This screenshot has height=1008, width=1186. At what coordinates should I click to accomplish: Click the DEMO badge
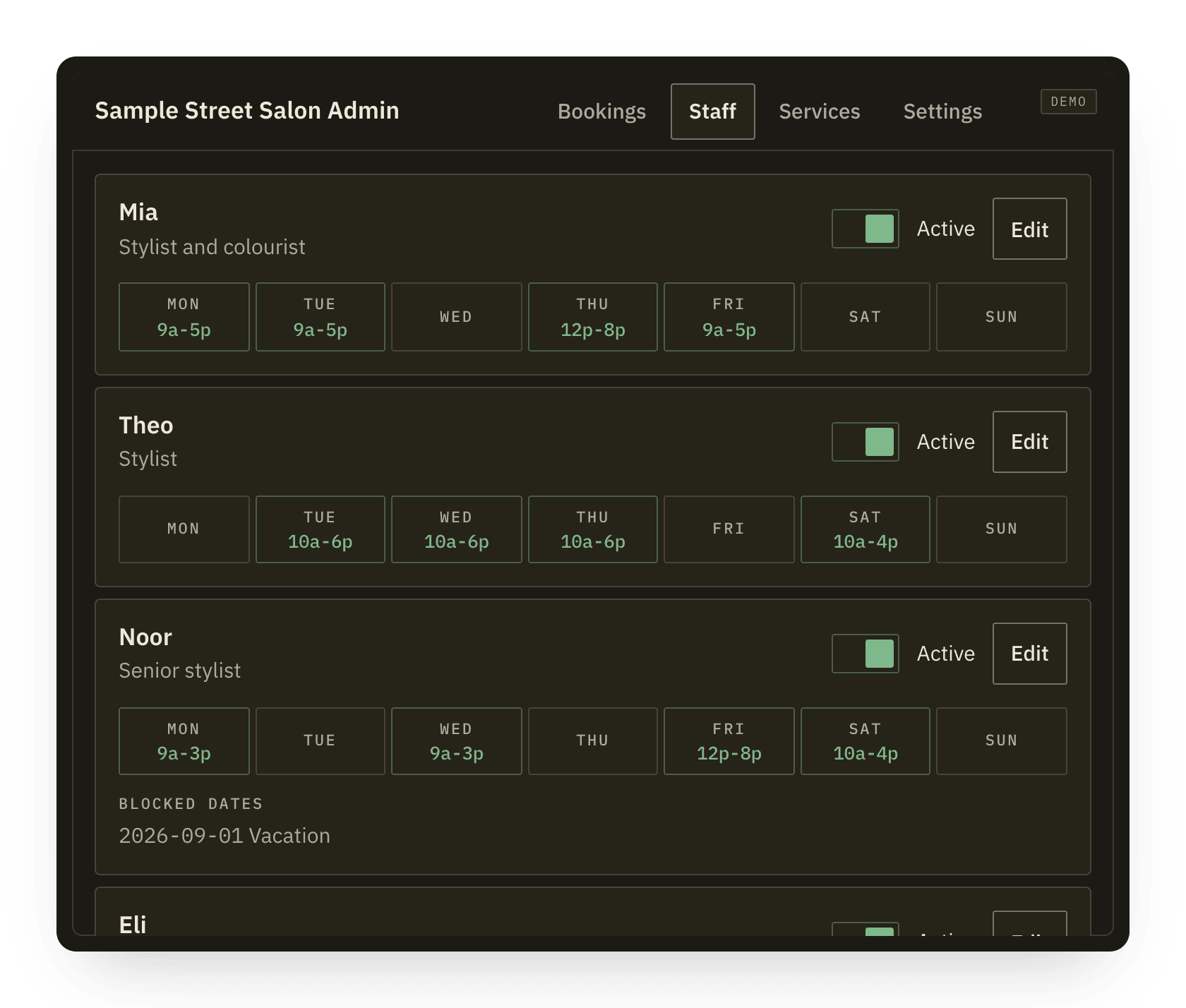pyautogui.click(x=1068, y=102)
